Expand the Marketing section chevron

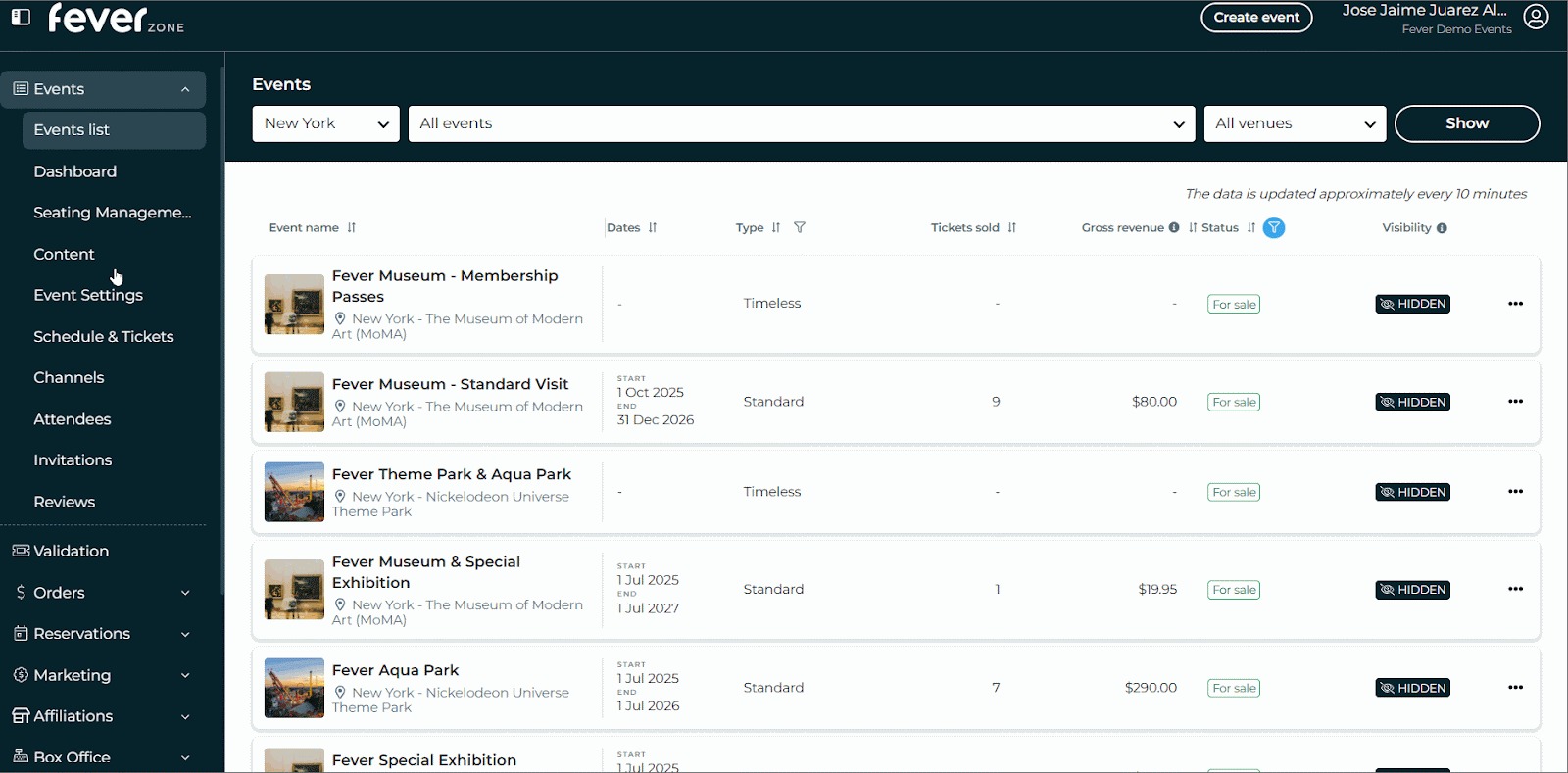[x=185, y=675]
